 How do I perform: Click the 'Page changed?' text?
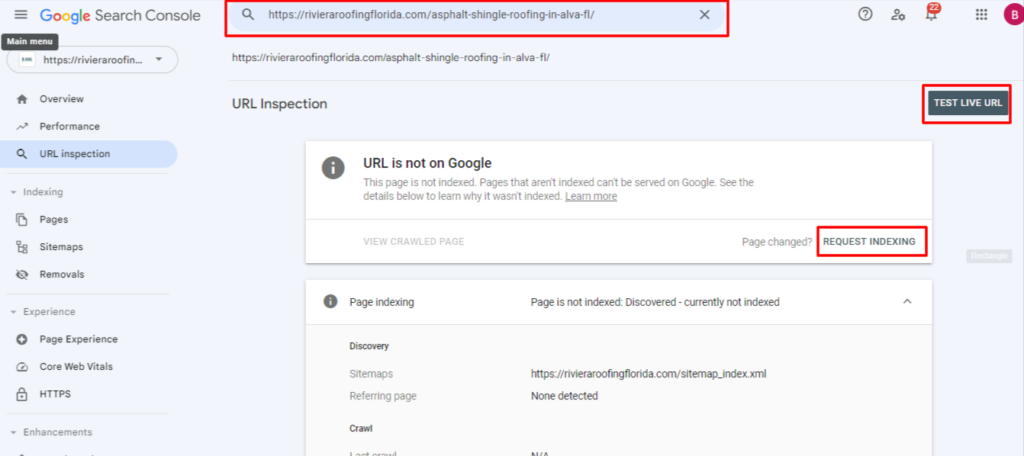coord(776,242)
